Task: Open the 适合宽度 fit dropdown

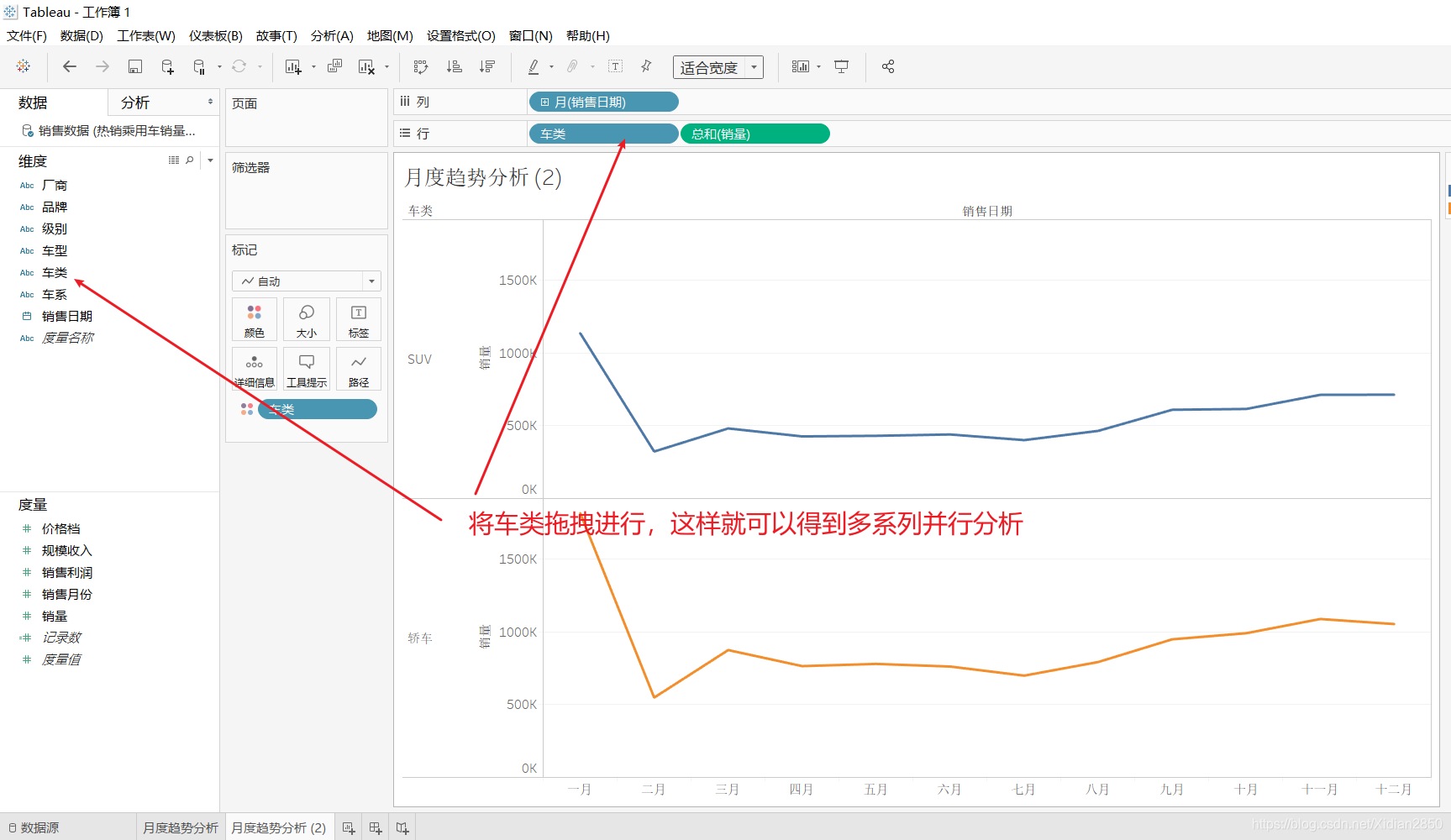Action: [718, 67]
